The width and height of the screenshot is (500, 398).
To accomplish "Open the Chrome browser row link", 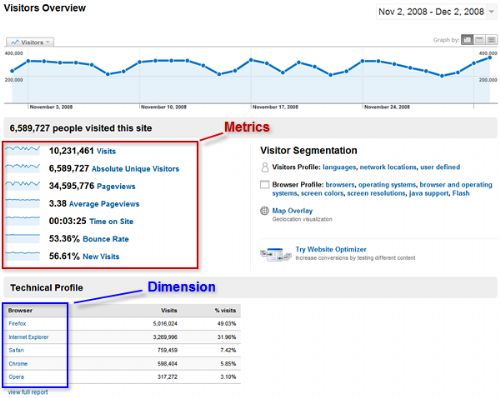I will pyautogui.click(x=18, y=364).
